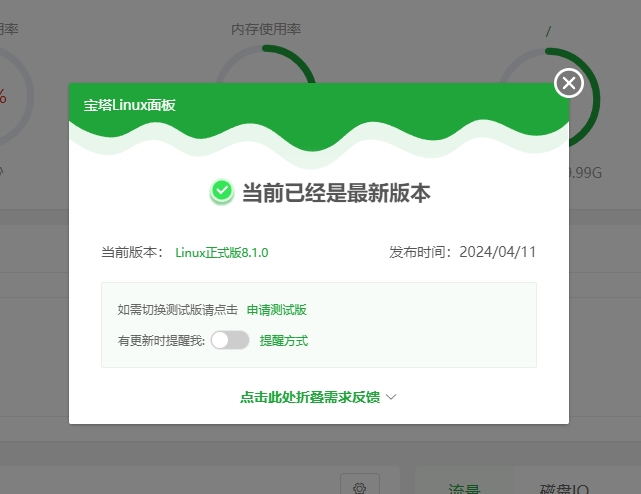Switch to the 磁盘IO tab in the background

(x=564, y=489)
